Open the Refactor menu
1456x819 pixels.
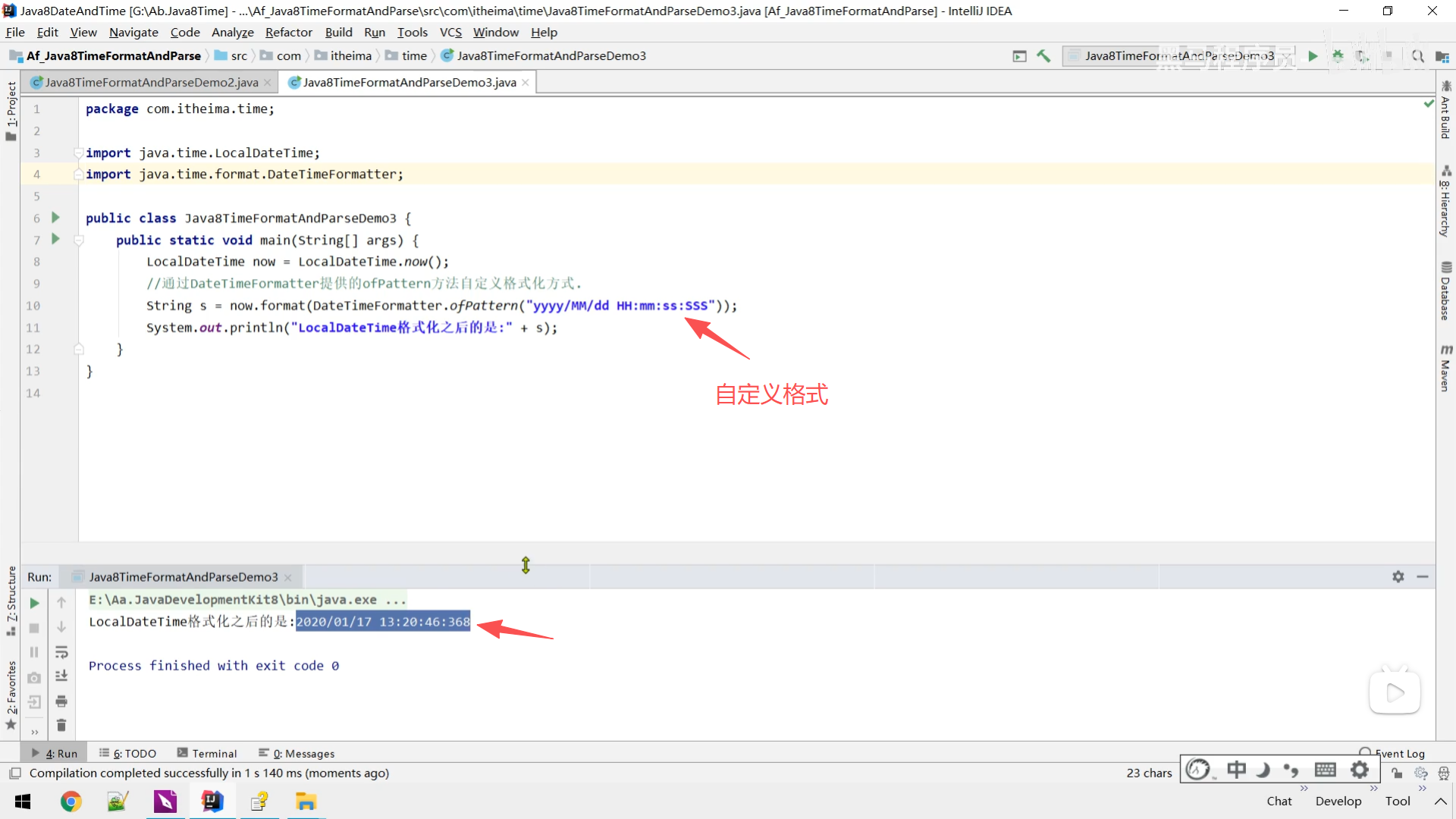point(288,33)
